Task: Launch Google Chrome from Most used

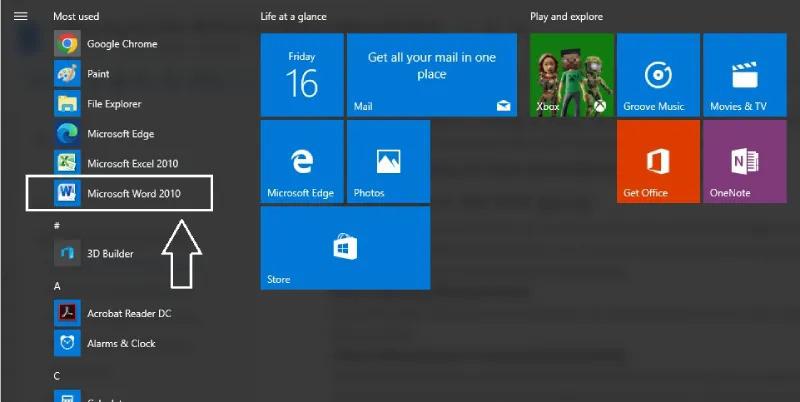Action: point(106,44)
